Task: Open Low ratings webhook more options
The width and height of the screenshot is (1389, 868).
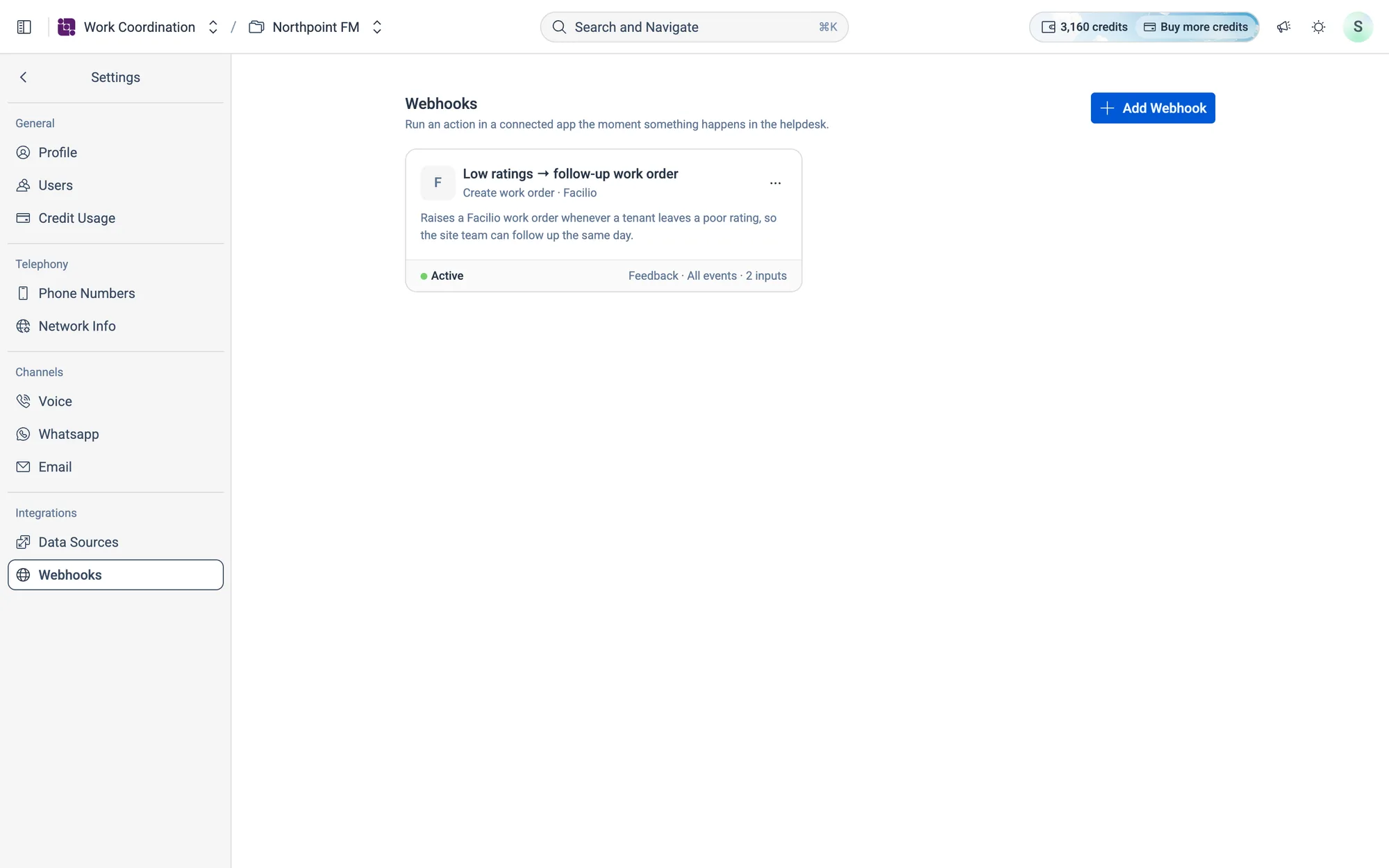Action: (775, 183)
